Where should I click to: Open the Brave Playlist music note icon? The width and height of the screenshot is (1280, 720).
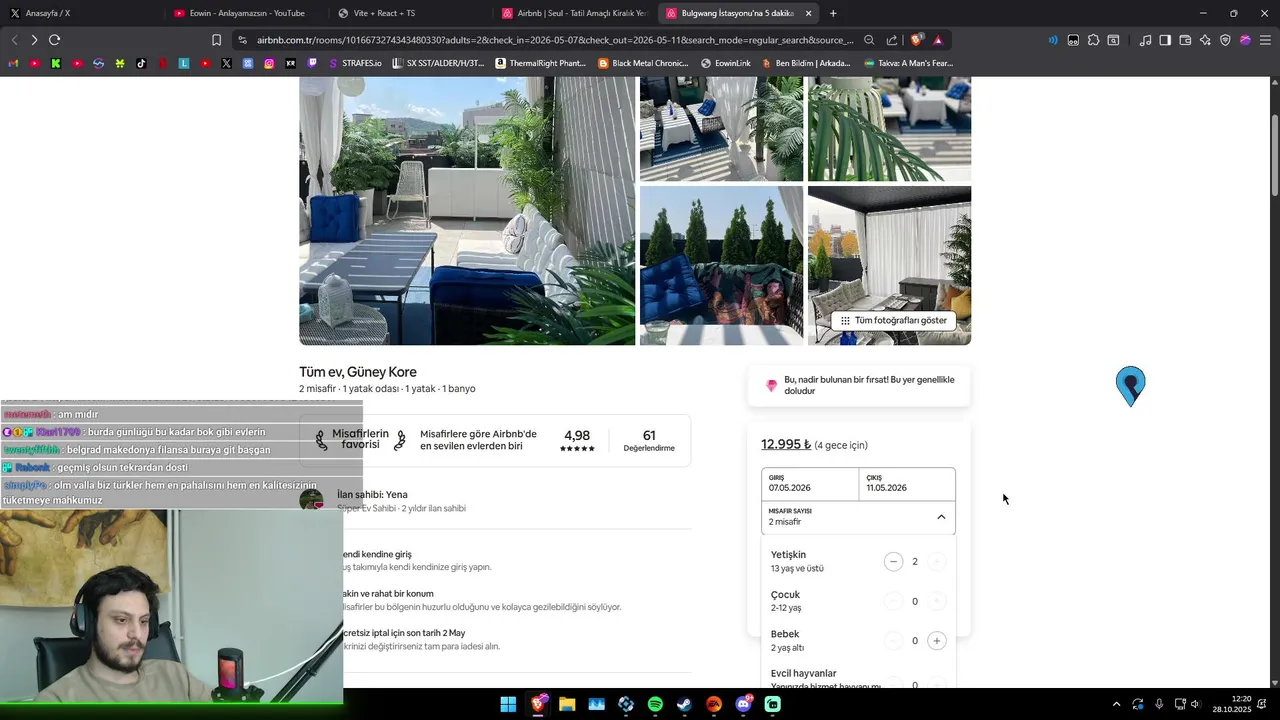(1145, 40)
